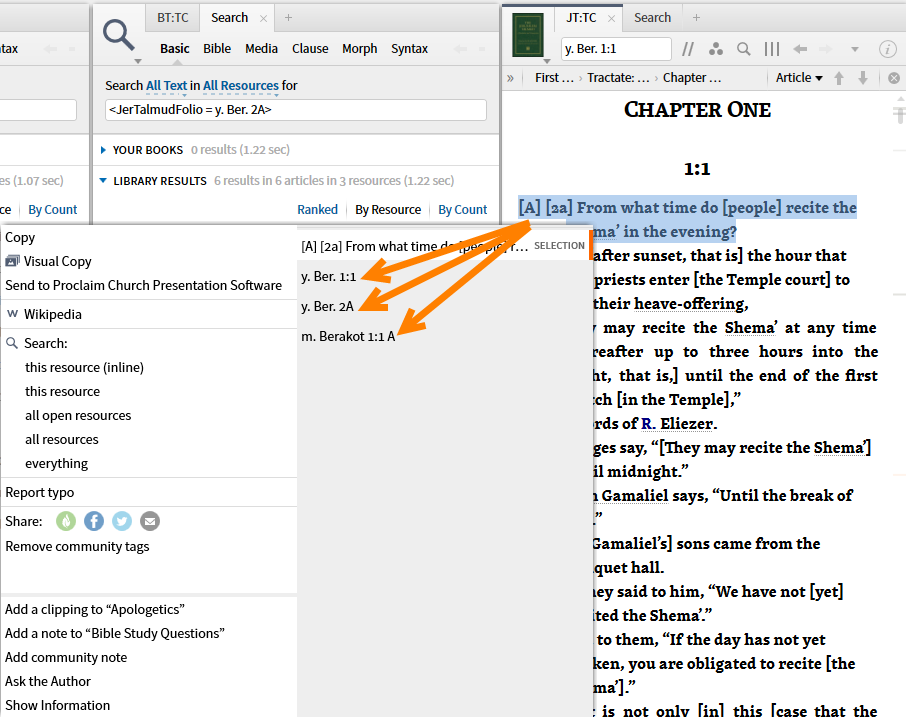Viewport: 906px width, 717px height.
Task: Share by email envelope icon
Action: [x=150, y=521]
